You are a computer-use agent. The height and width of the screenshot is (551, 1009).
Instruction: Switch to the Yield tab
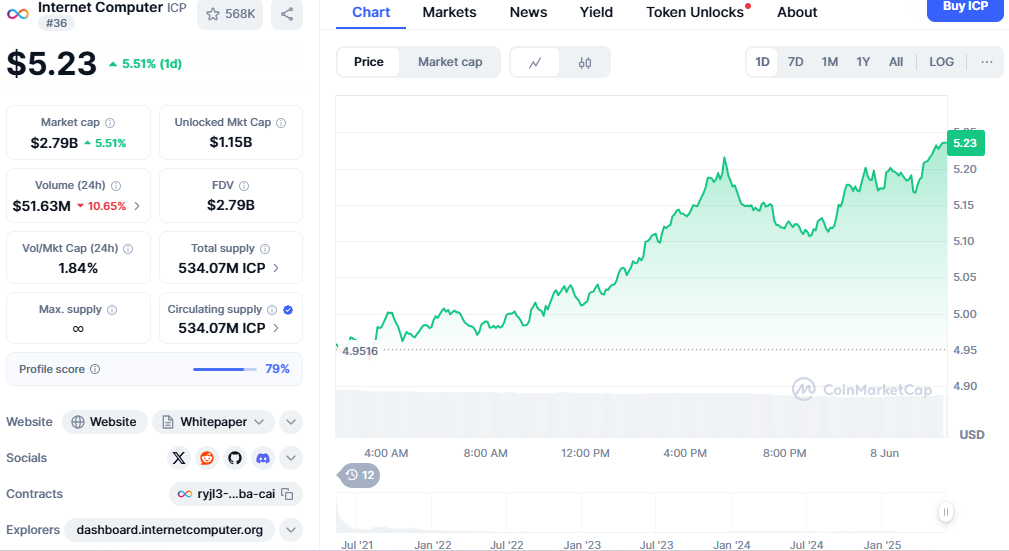click(596, 12)
